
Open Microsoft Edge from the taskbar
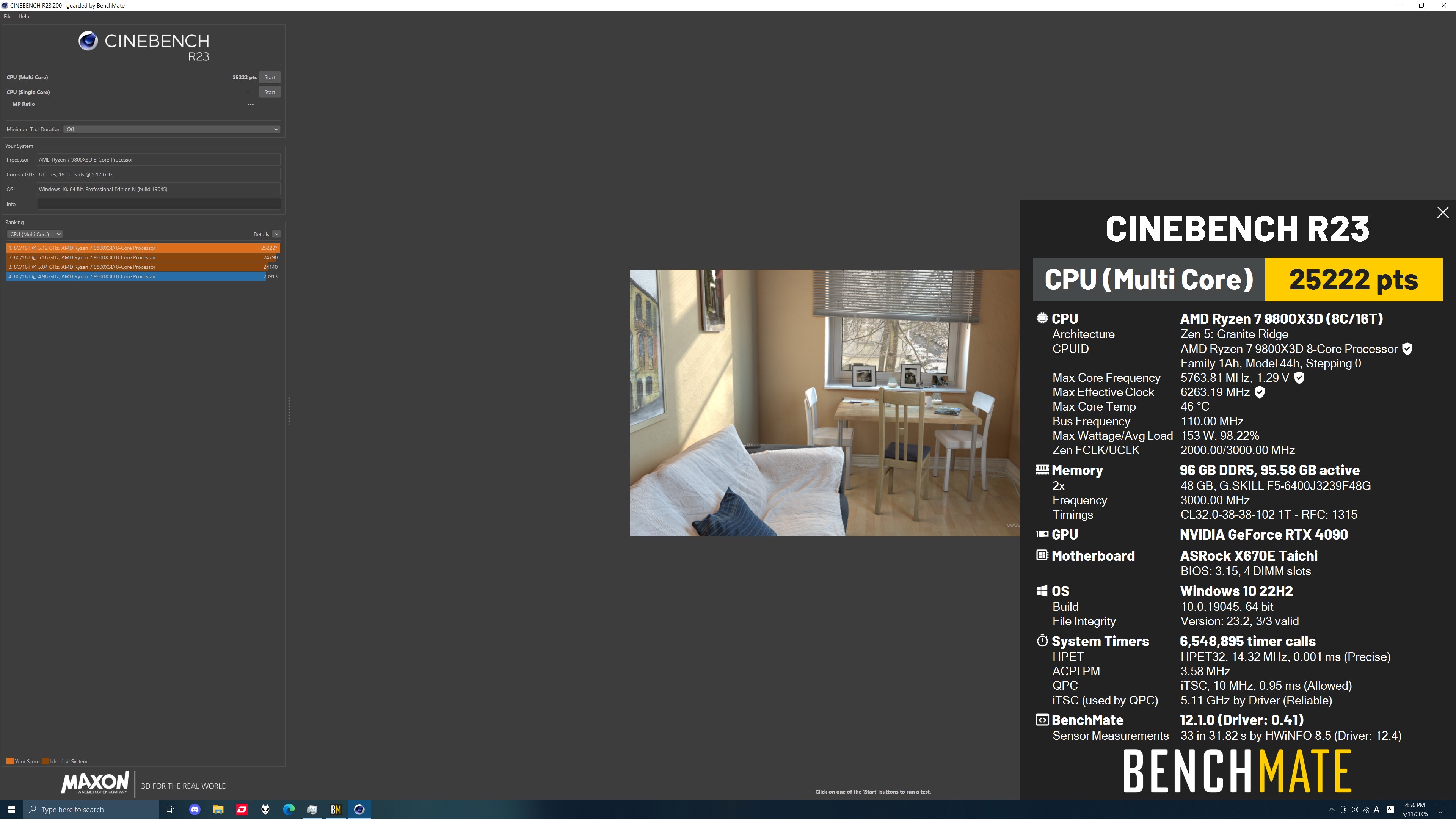click(x=288, y=810)
